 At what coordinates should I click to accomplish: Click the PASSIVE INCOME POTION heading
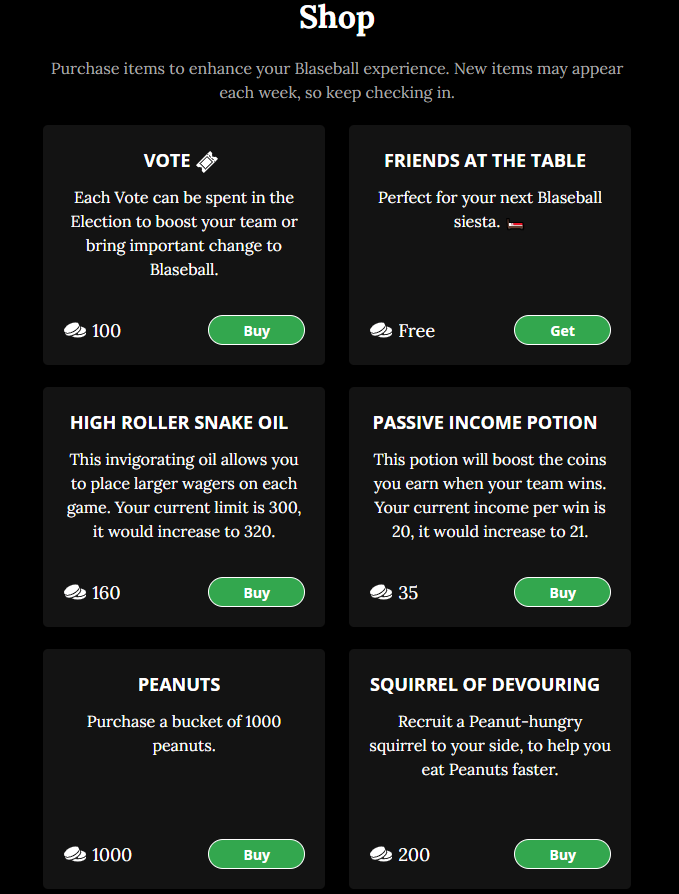[485, 422]
